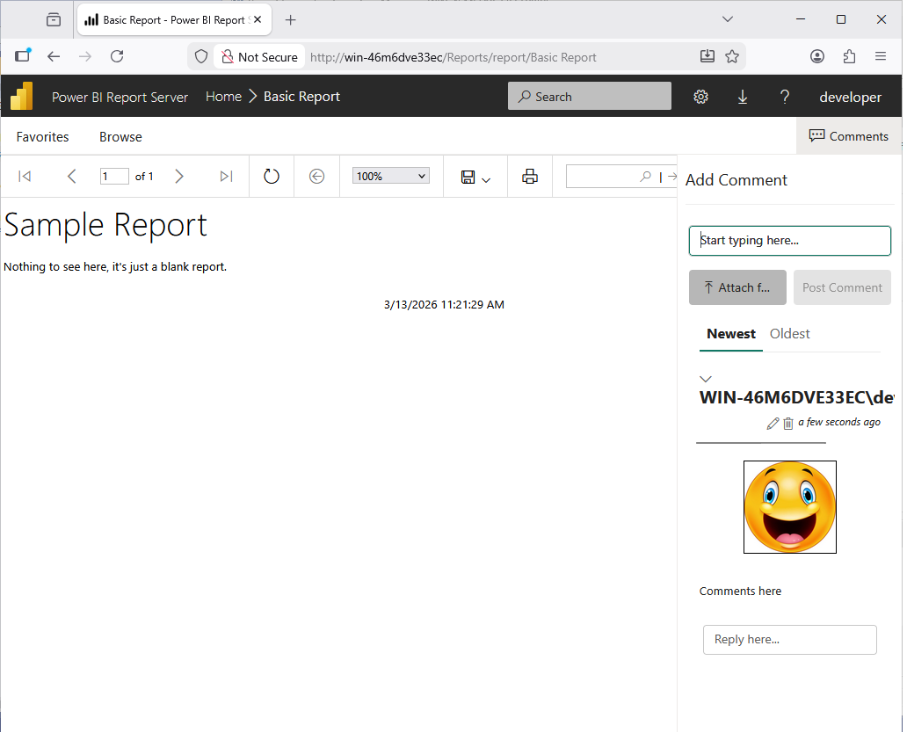The height and width of the screenshot is (732, 903).
Task: Edit the comment with pencil icon
Action: tap(772, 423)
